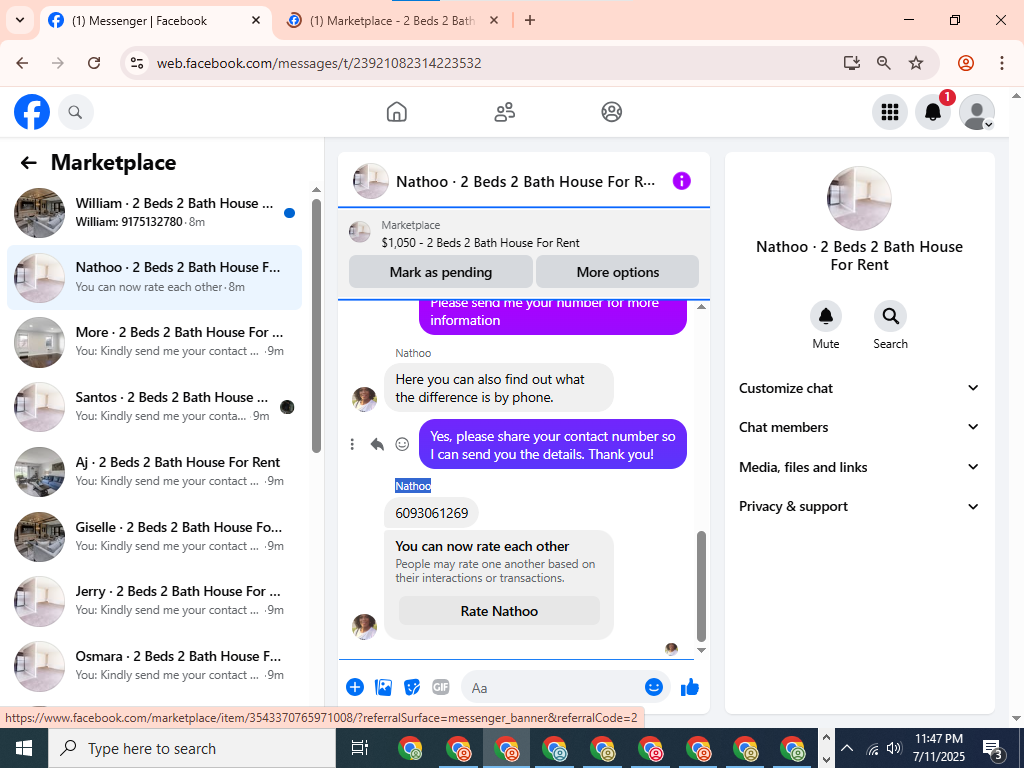
Task: Open the notifications bell with badge
Action: 933,112
